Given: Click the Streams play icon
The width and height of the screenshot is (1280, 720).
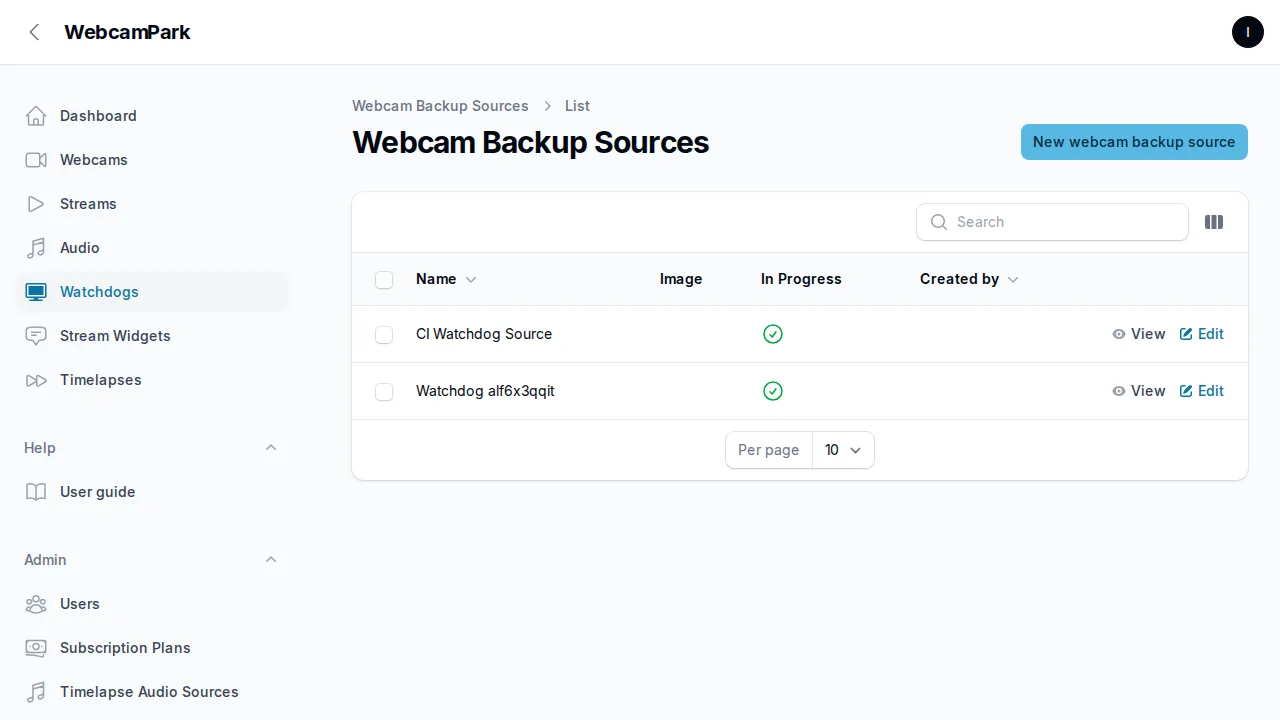Looking at the screenshot, I should 36,204.
